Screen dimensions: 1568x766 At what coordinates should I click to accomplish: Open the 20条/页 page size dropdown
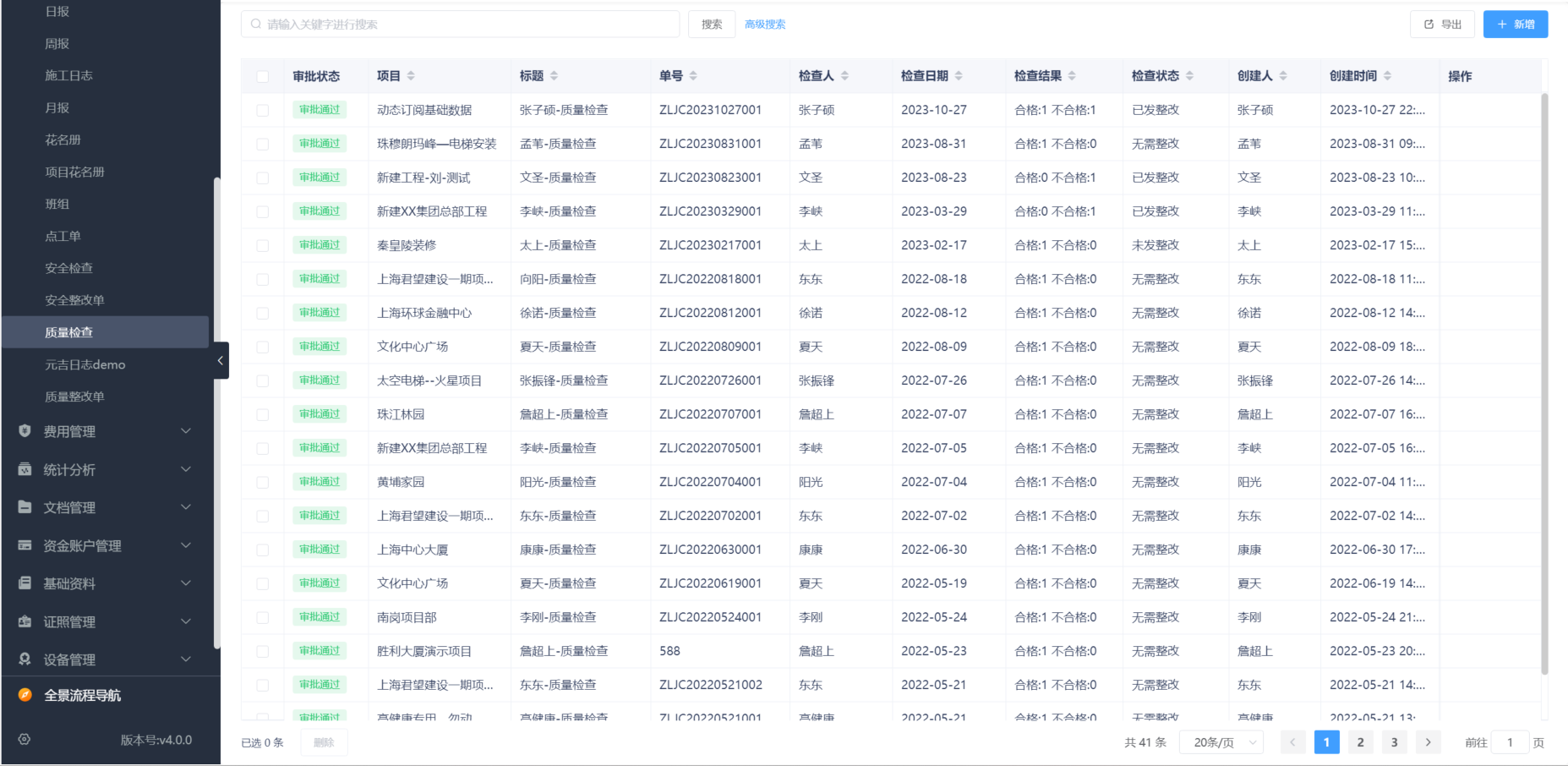click(x=1220, y=741)
